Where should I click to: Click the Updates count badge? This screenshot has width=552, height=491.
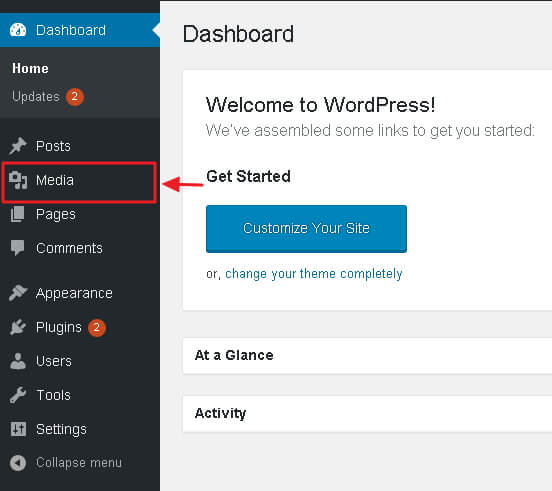[75, 96]
